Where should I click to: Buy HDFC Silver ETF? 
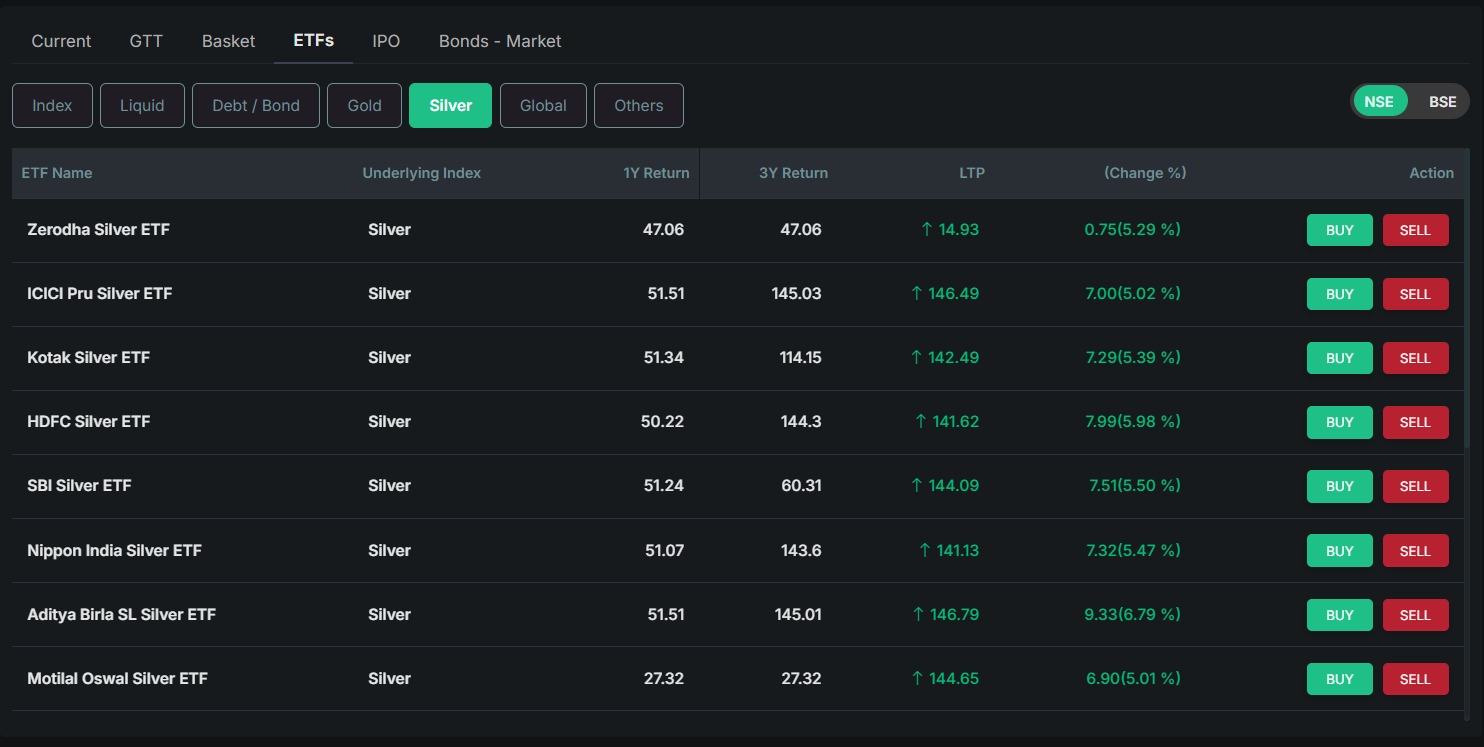point(1339,422)
